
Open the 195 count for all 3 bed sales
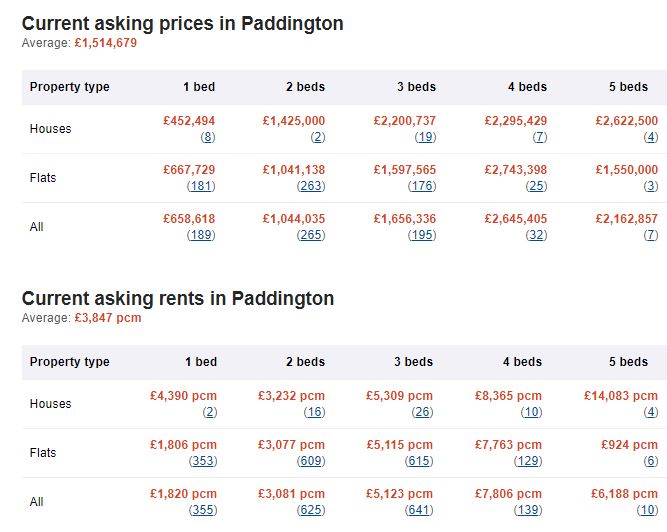click(422, 235)
